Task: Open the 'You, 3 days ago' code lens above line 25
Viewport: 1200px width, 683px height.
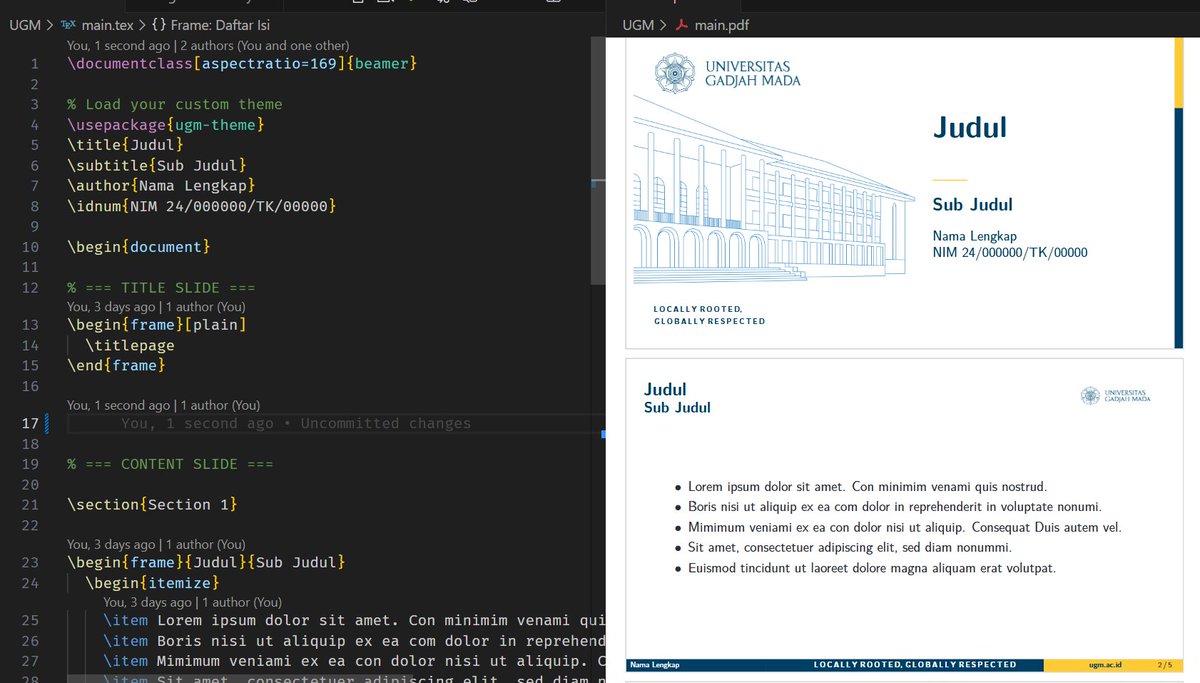Action: click(147, 603)
